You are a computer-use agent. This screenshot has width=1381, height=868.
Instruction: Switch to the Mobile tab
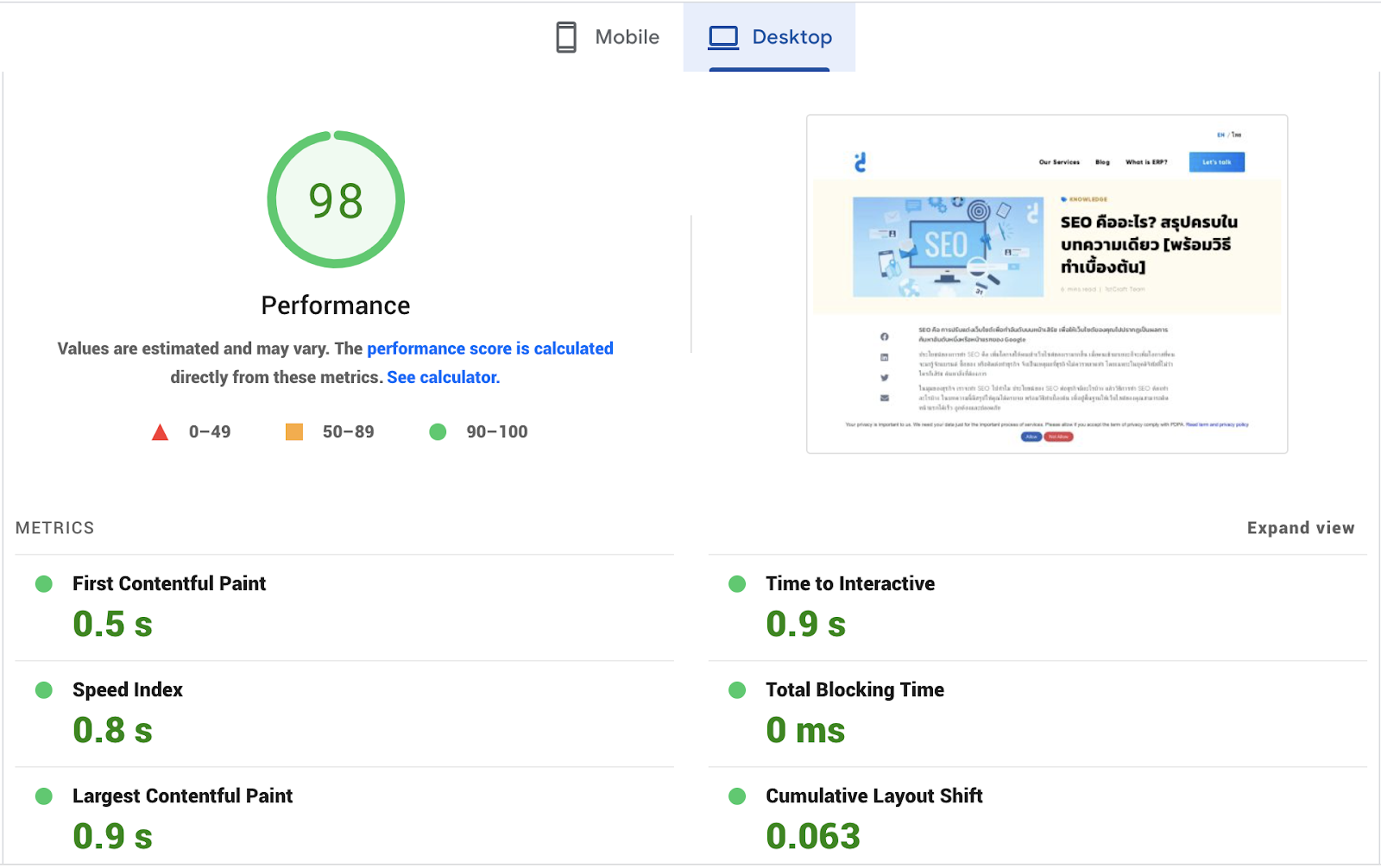(x=608, y=37)
